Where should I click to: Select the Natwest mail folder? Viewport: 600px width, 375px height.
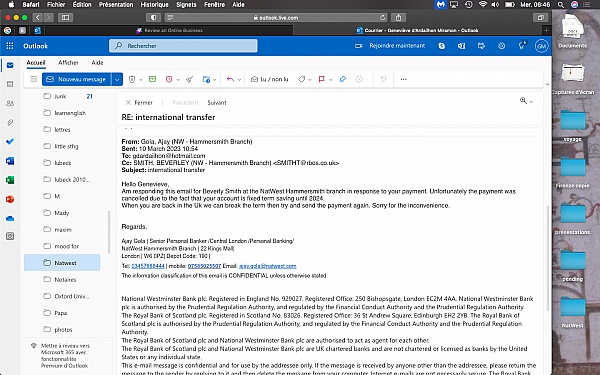pyautogui.click(x=62, y=263)
